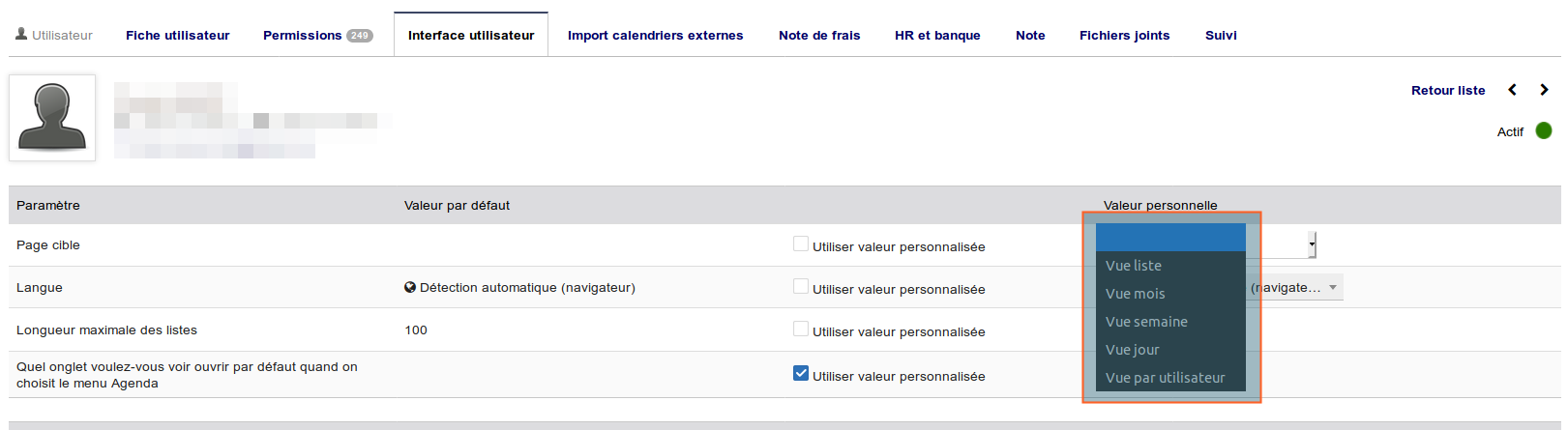Uncheck custom value for Agenda default tab
This screenshot has width=1568, height=430.
click(x=801, y=374)
